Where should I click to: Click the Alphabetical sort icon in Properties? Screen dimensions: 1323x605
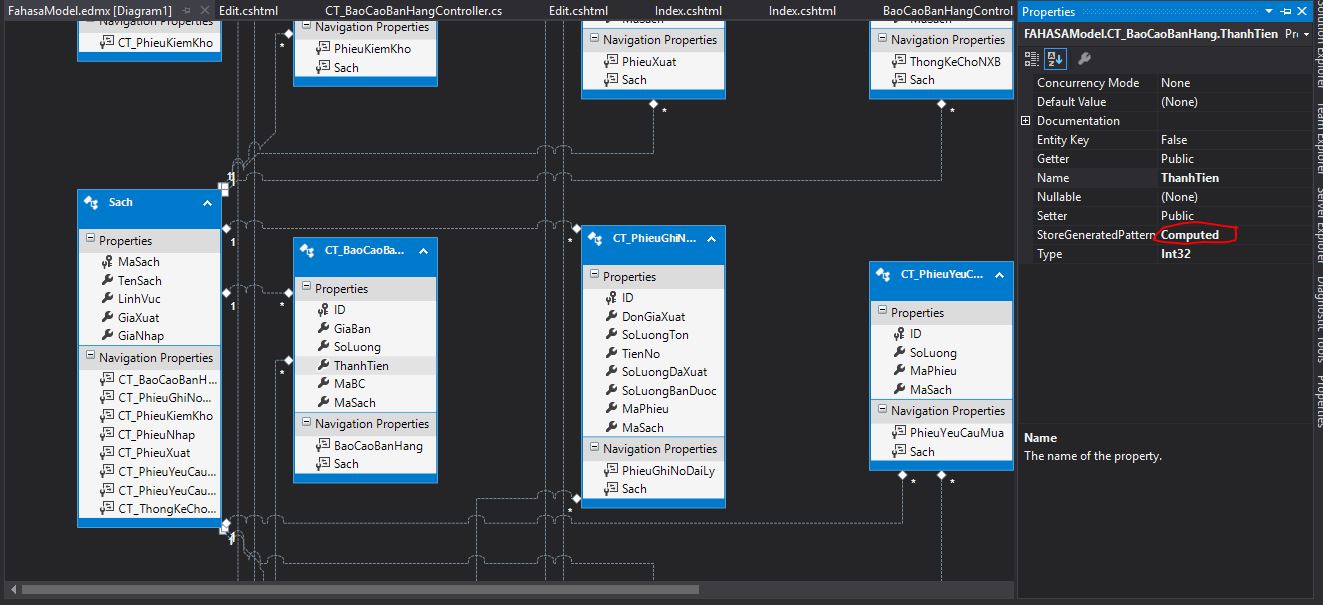[x=1053, y=59]
